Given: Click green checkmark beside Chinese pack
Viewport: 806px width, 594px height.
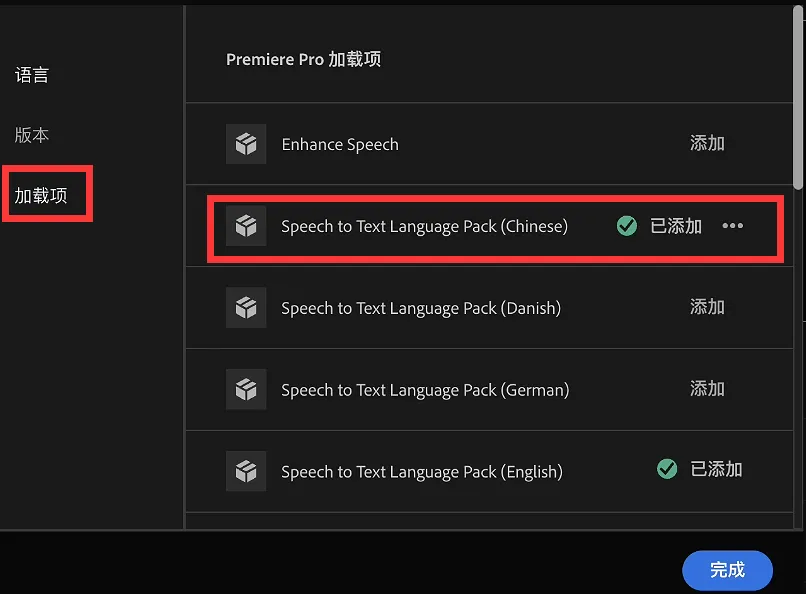Looking at the screenshot, I should click(x=627, y=226).
